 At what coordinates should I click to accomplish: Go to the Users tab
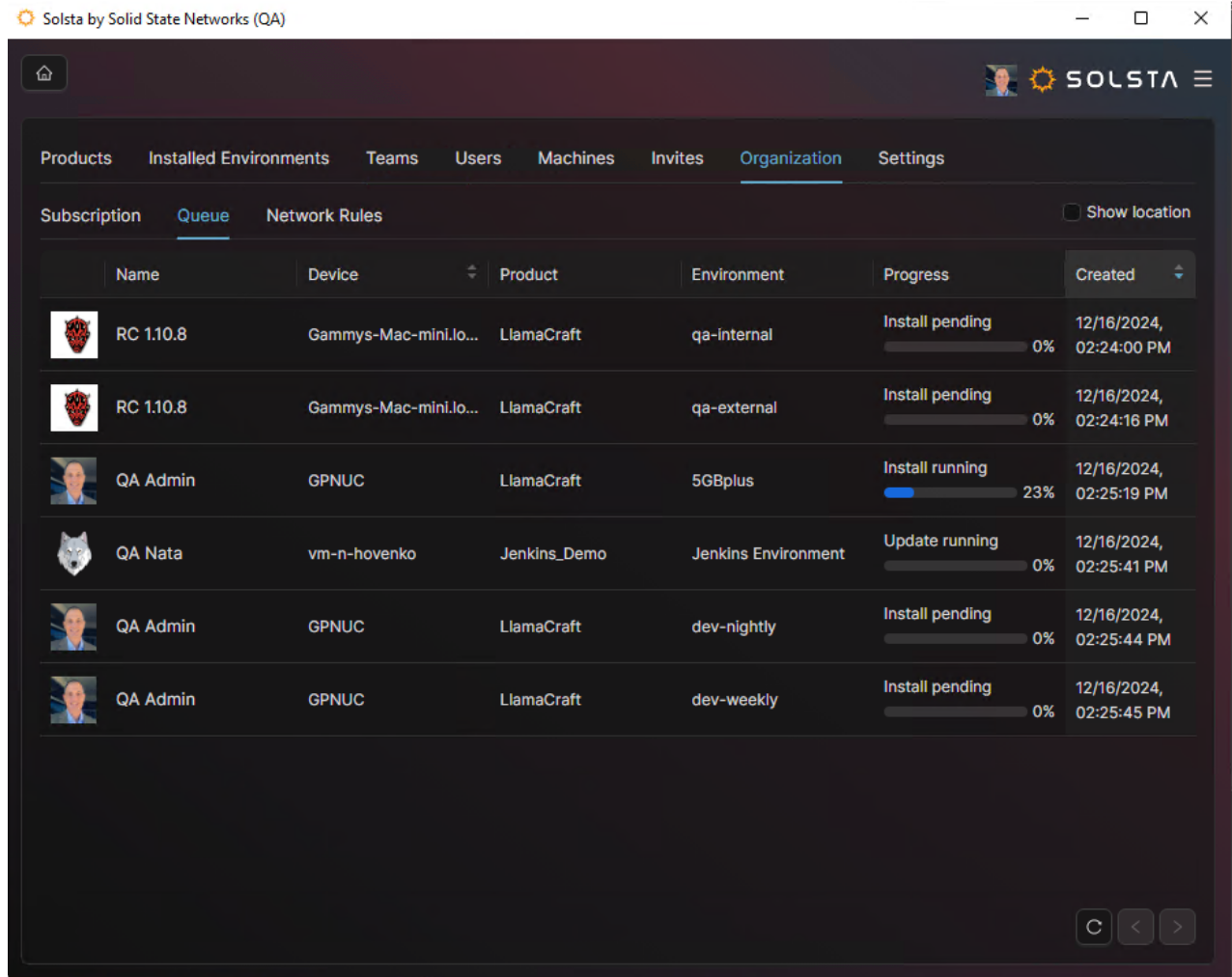(x=478, y=158)
